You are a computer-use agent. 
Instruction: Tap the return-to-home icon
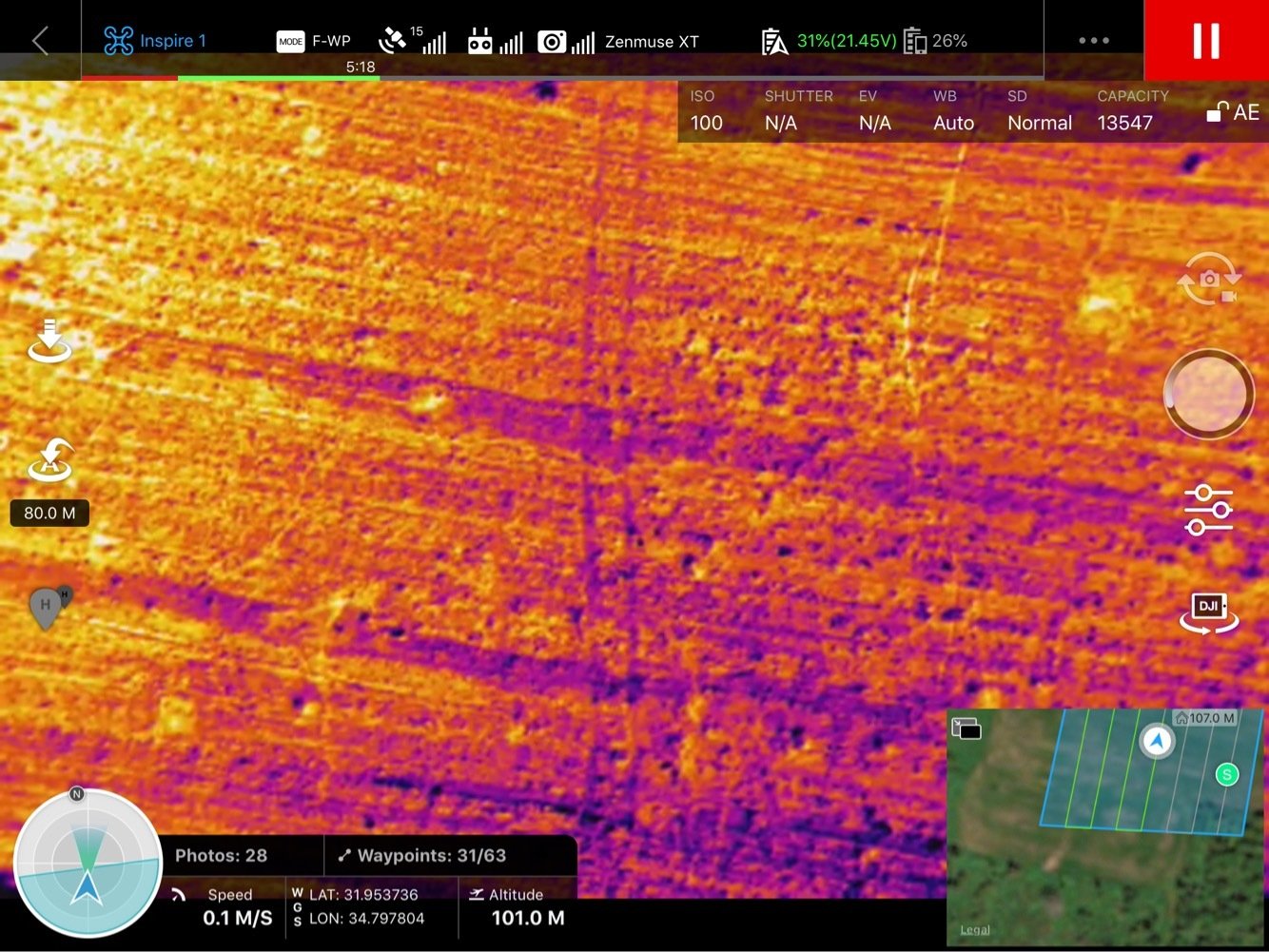pos(49,461)
